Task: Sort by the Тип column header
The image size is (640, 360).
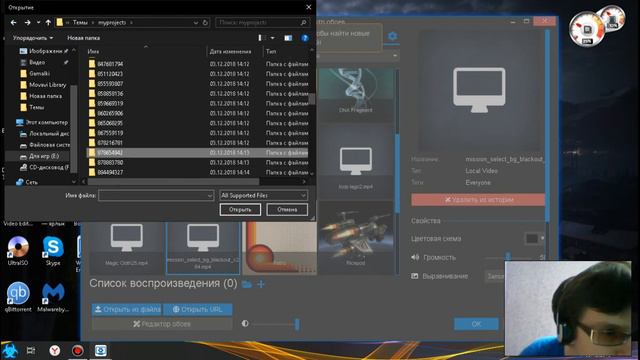Action: pos(271,51)
